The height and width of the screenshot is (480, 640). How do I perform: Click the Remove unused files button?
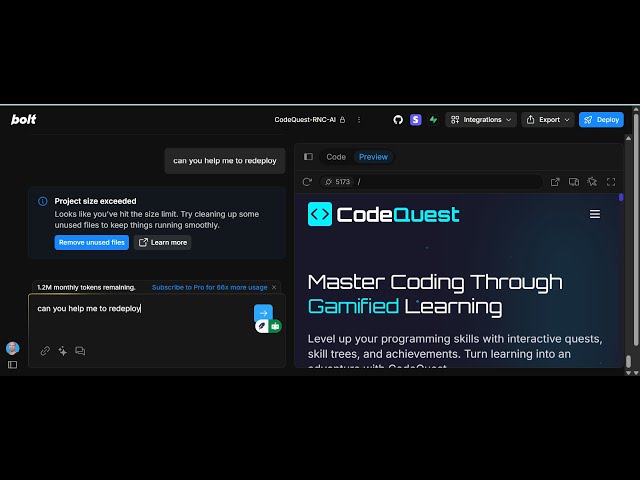tap(91, 242)
